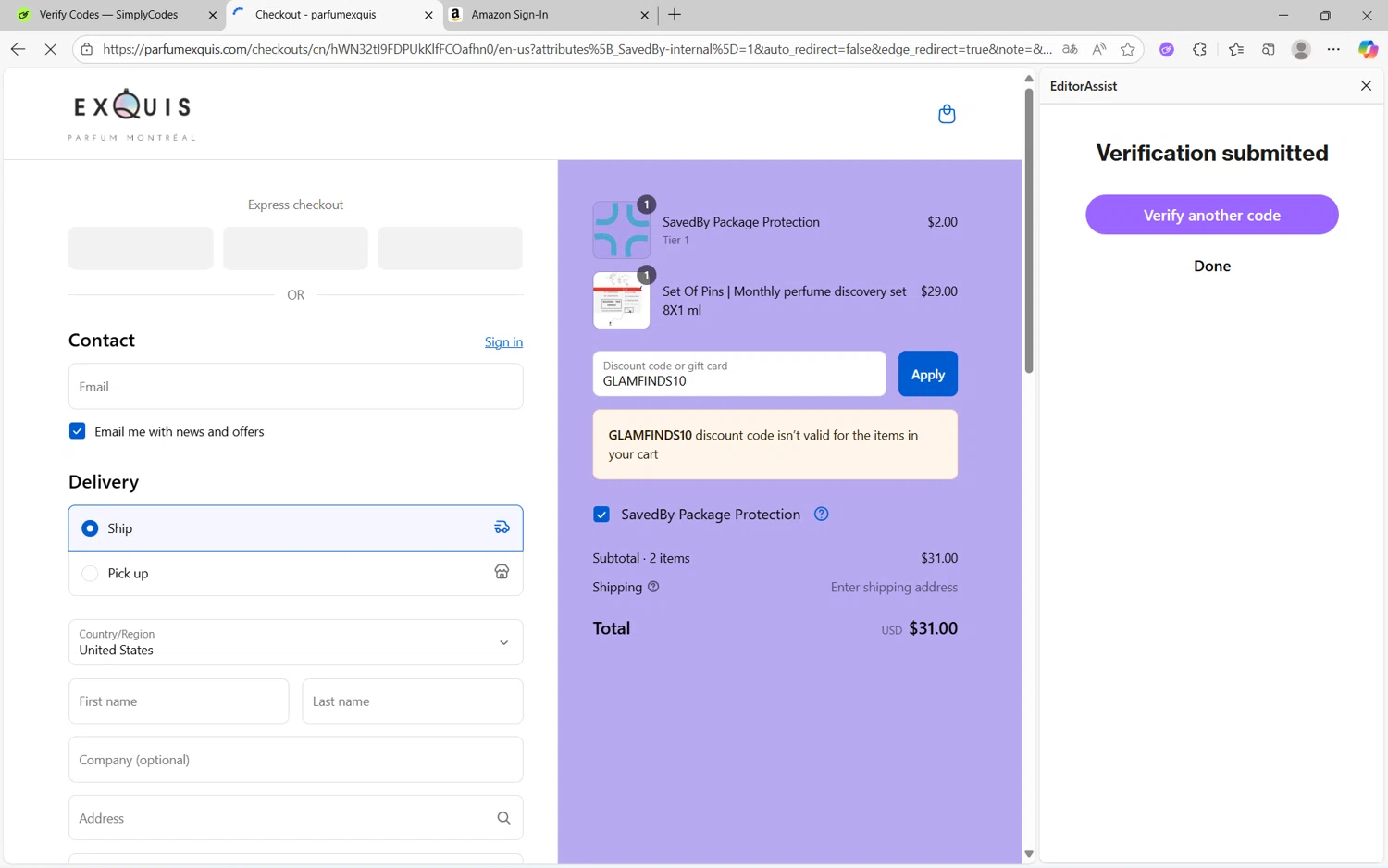Image resolution: width=1388 pixels, height=868 pixels.
Task: Click Verify another code button
Action: pos(1211,215)
